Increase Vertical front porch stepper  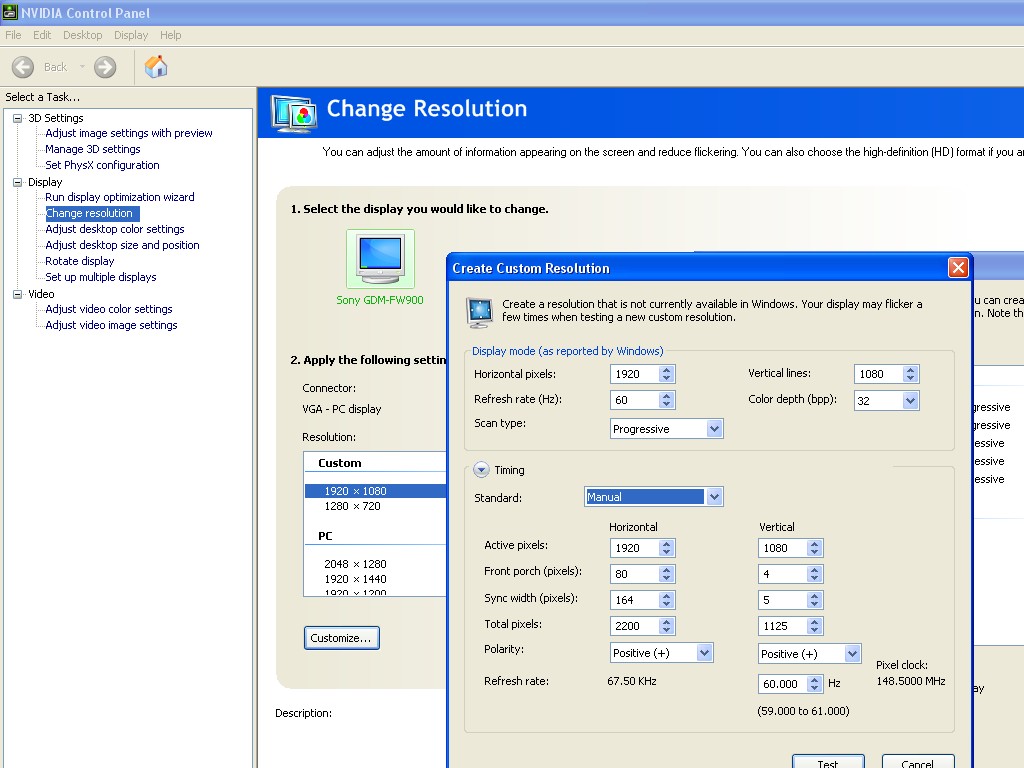click(814, 570)
